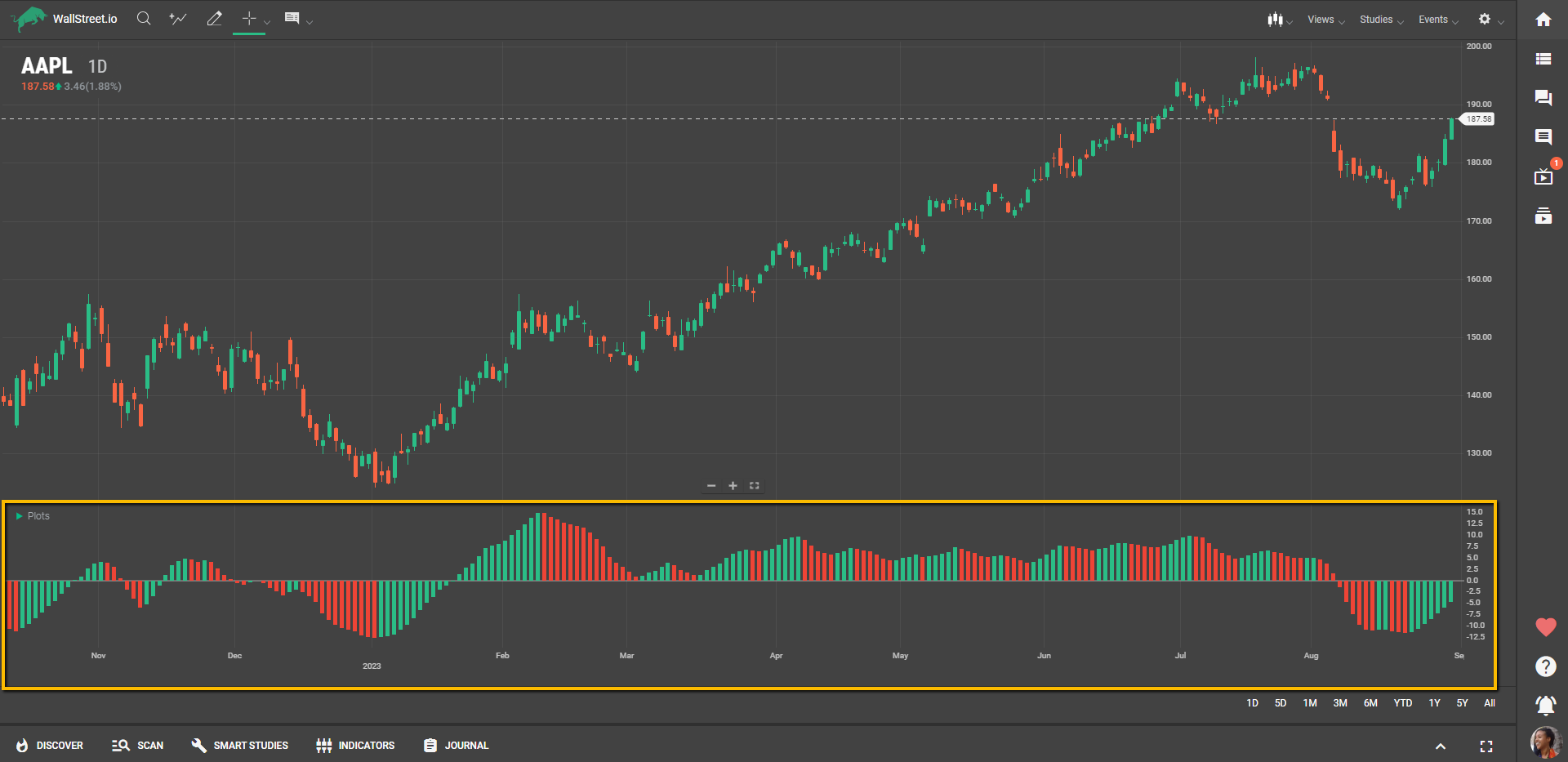Screen dimensions: 1568x762
Task: Select the YTD time range
Action: point(1402,703)
